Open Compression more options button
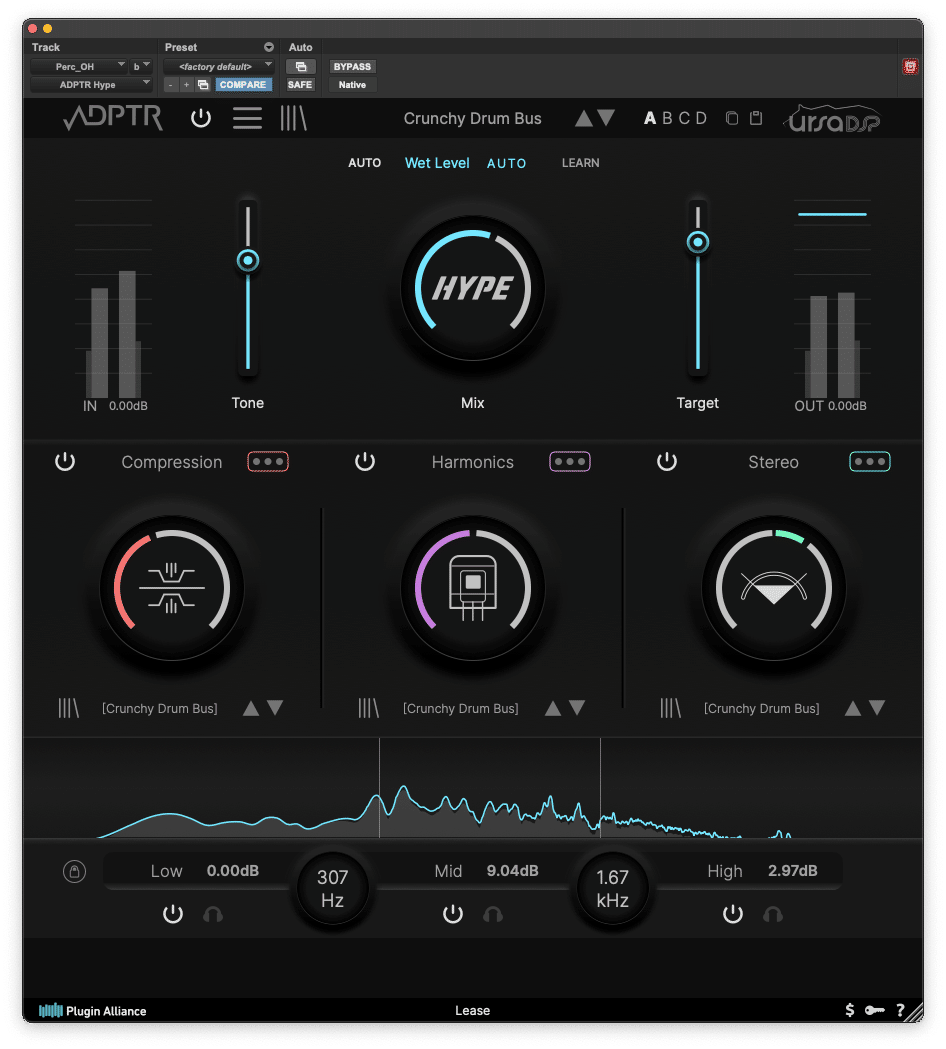This screenshot has width=946, height=1049. point(268,462)
